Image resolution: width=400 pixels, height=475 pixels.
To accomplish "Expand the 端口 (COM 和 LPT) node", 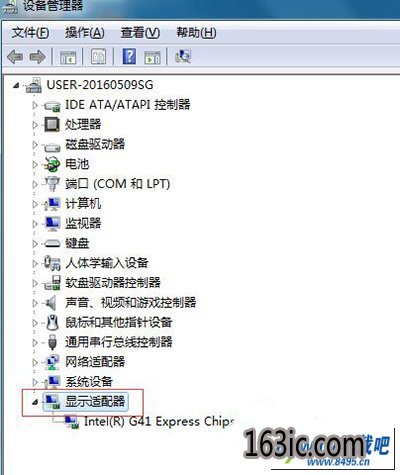I will 35,184.
